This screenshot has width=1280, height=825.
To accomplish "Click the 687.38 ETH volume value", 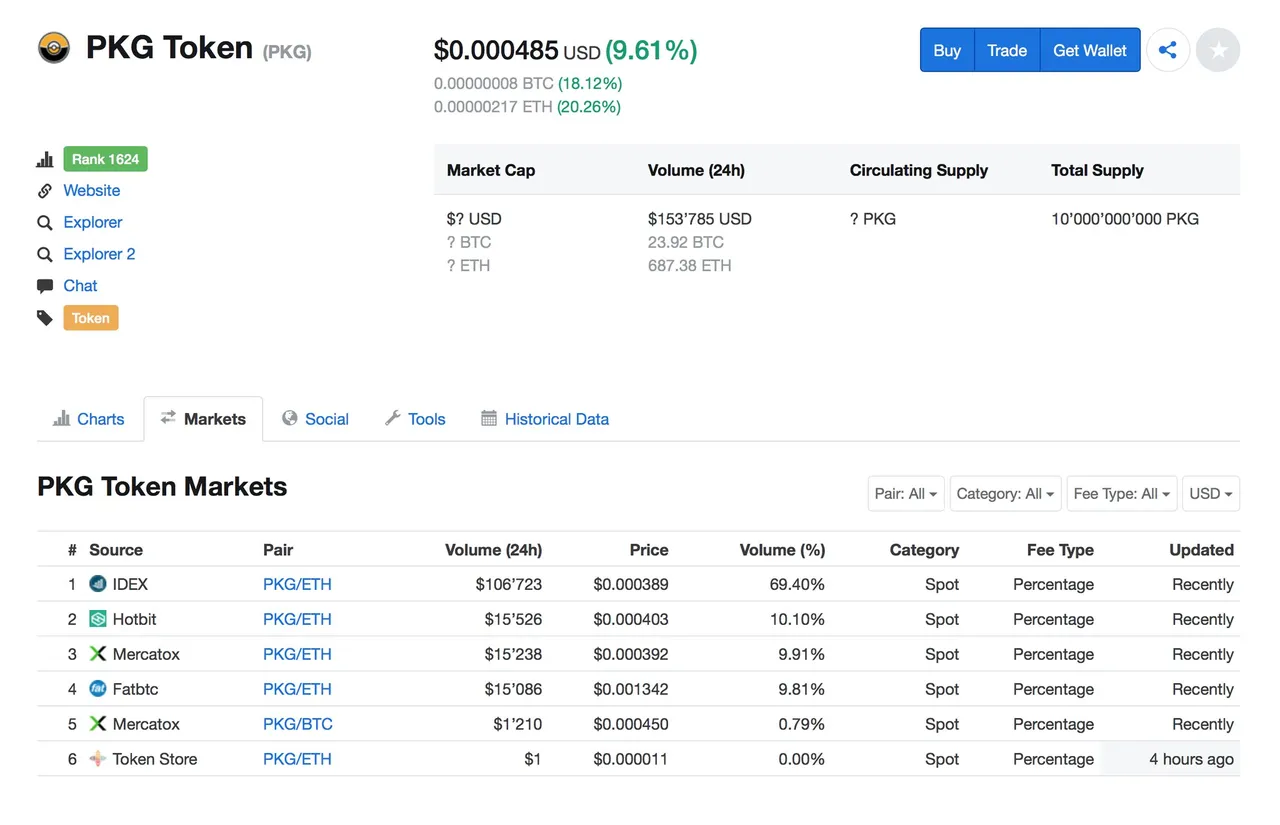I will (x=690, y=266).
